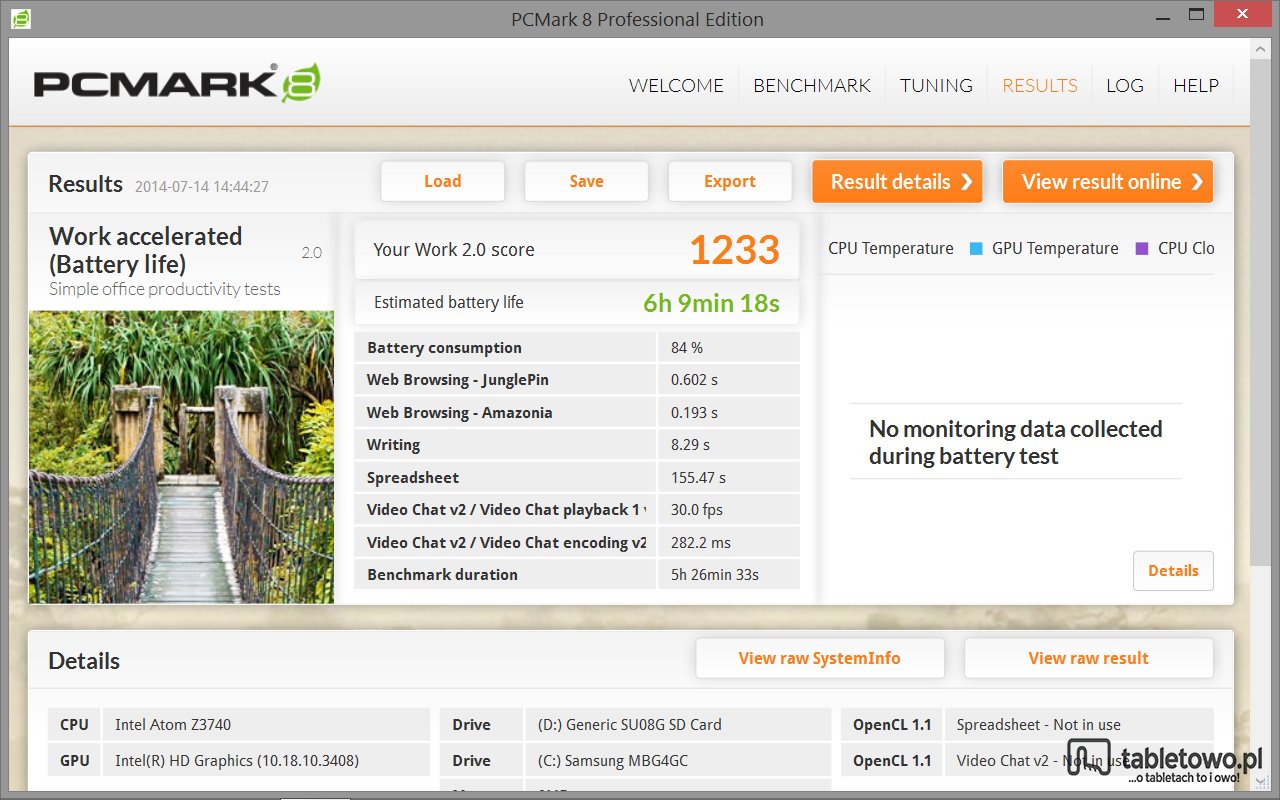1280x800 pixels.
Task: Click the purple CPU Clock legend square
Action: tap(1142, 248)
